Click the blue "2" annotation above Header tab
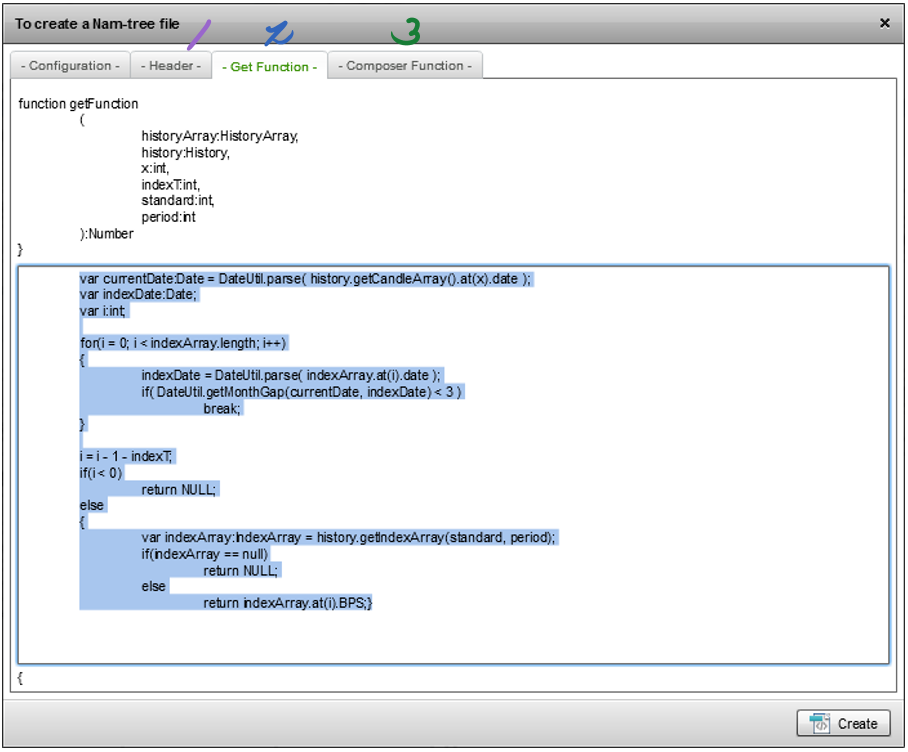908x752 pixels. click(x=279, y=34)
